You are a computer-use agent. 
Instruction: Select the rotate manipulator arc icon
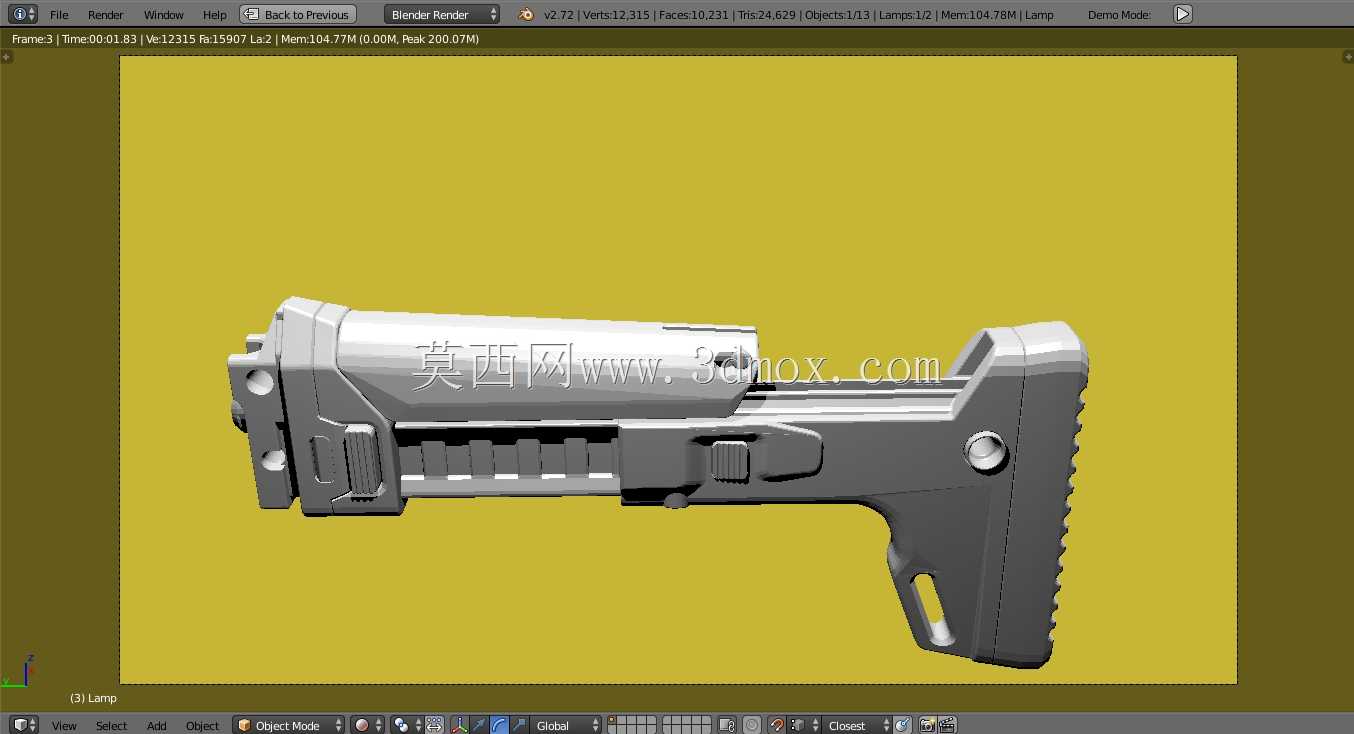coord(499,725)
